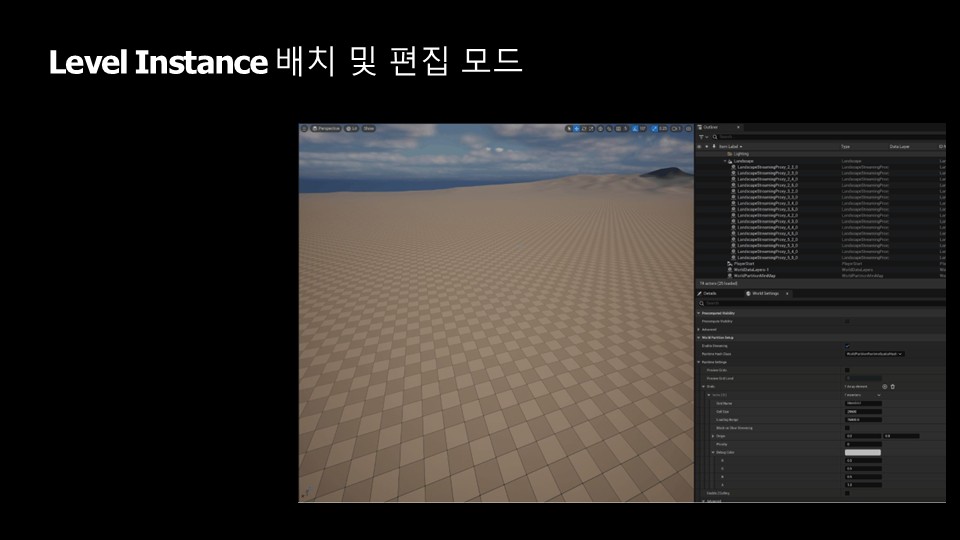Close the Outliner tab
Viewport: 960px width, 540px height.
click(x=738, y=127)
